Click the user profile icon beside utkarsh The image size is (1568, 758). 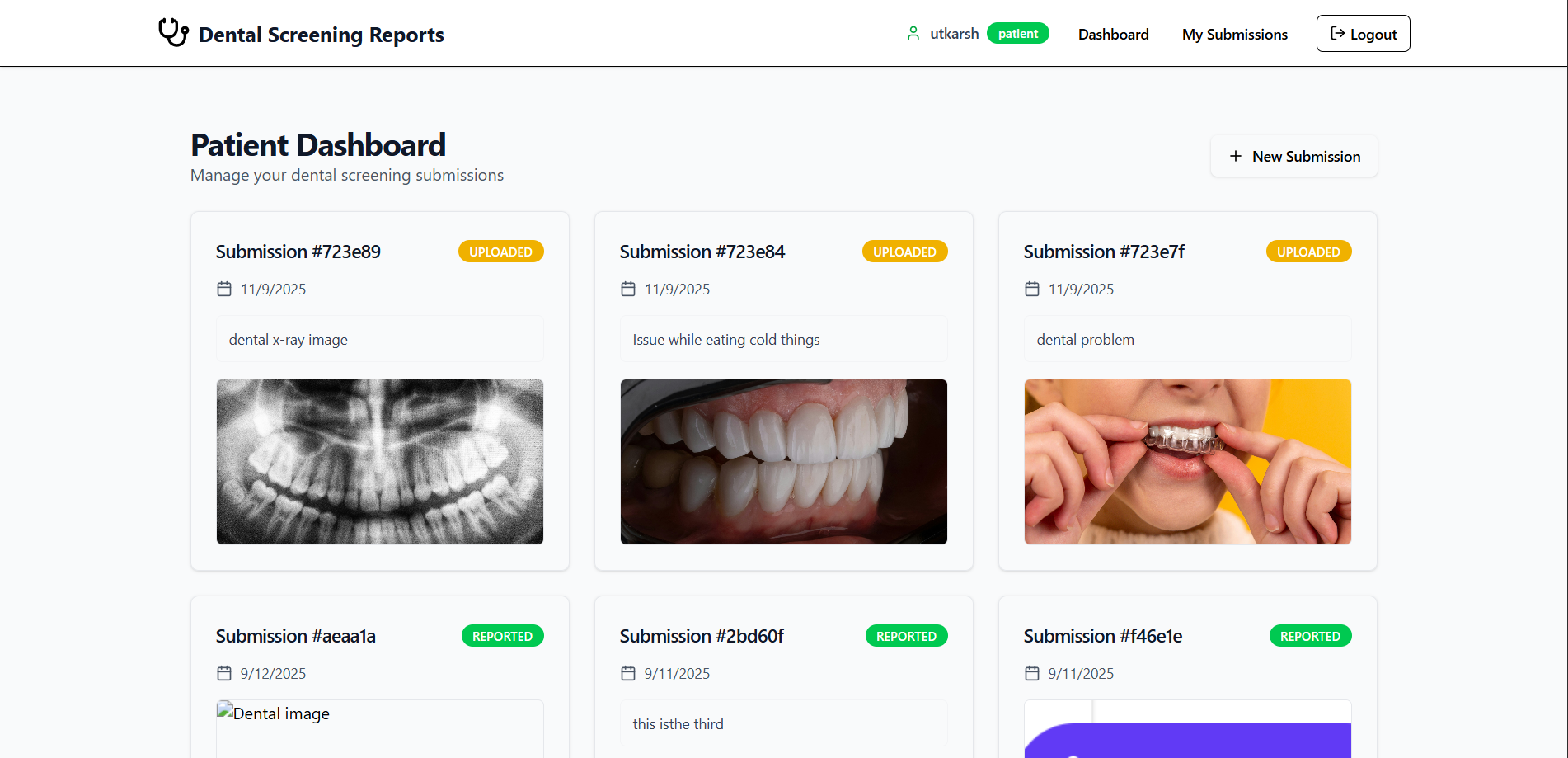point(913,34)
